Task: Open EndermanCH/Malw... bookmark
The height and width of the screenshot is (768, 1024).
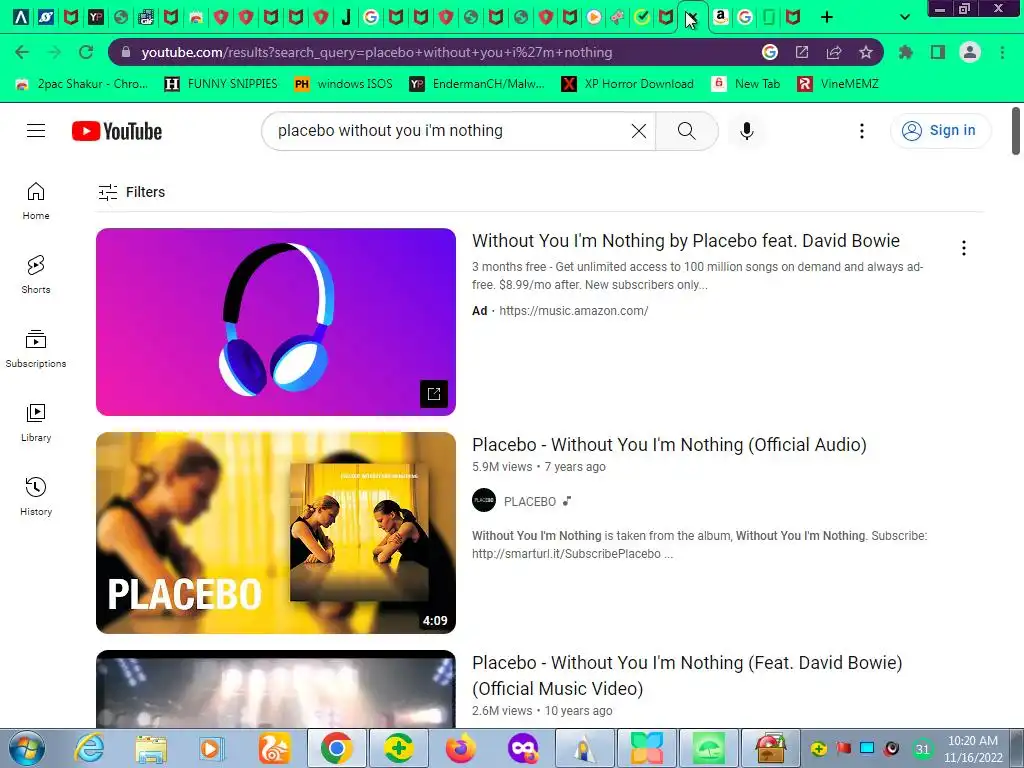Action: (x=477, y=84)
